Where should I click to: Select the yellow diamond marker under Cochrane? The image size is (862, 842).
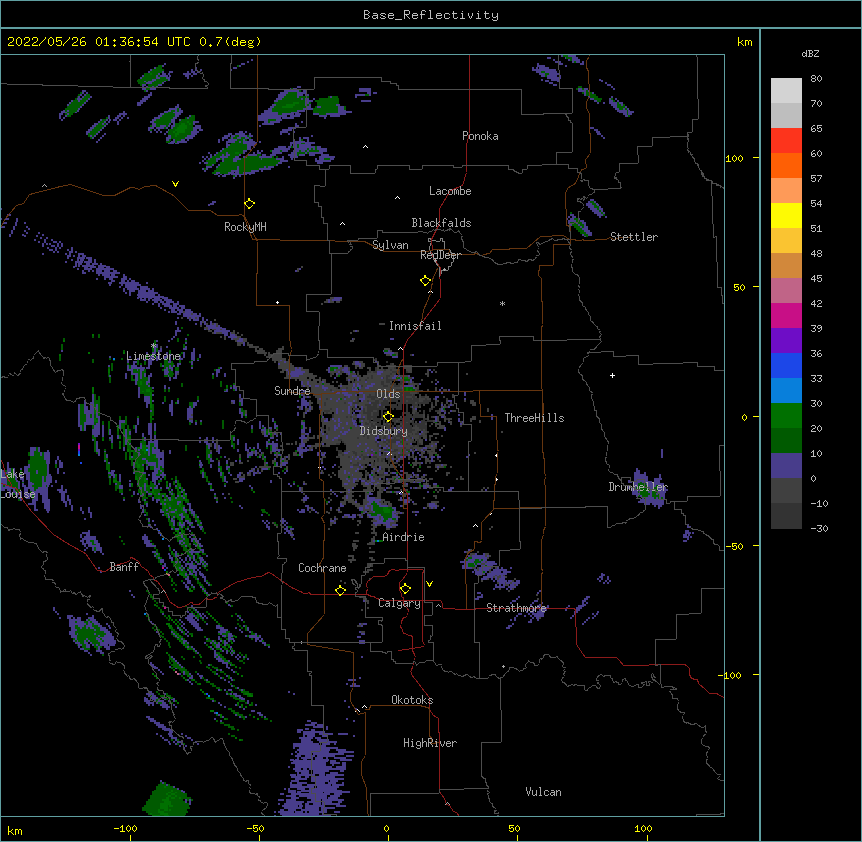[340, 590]
